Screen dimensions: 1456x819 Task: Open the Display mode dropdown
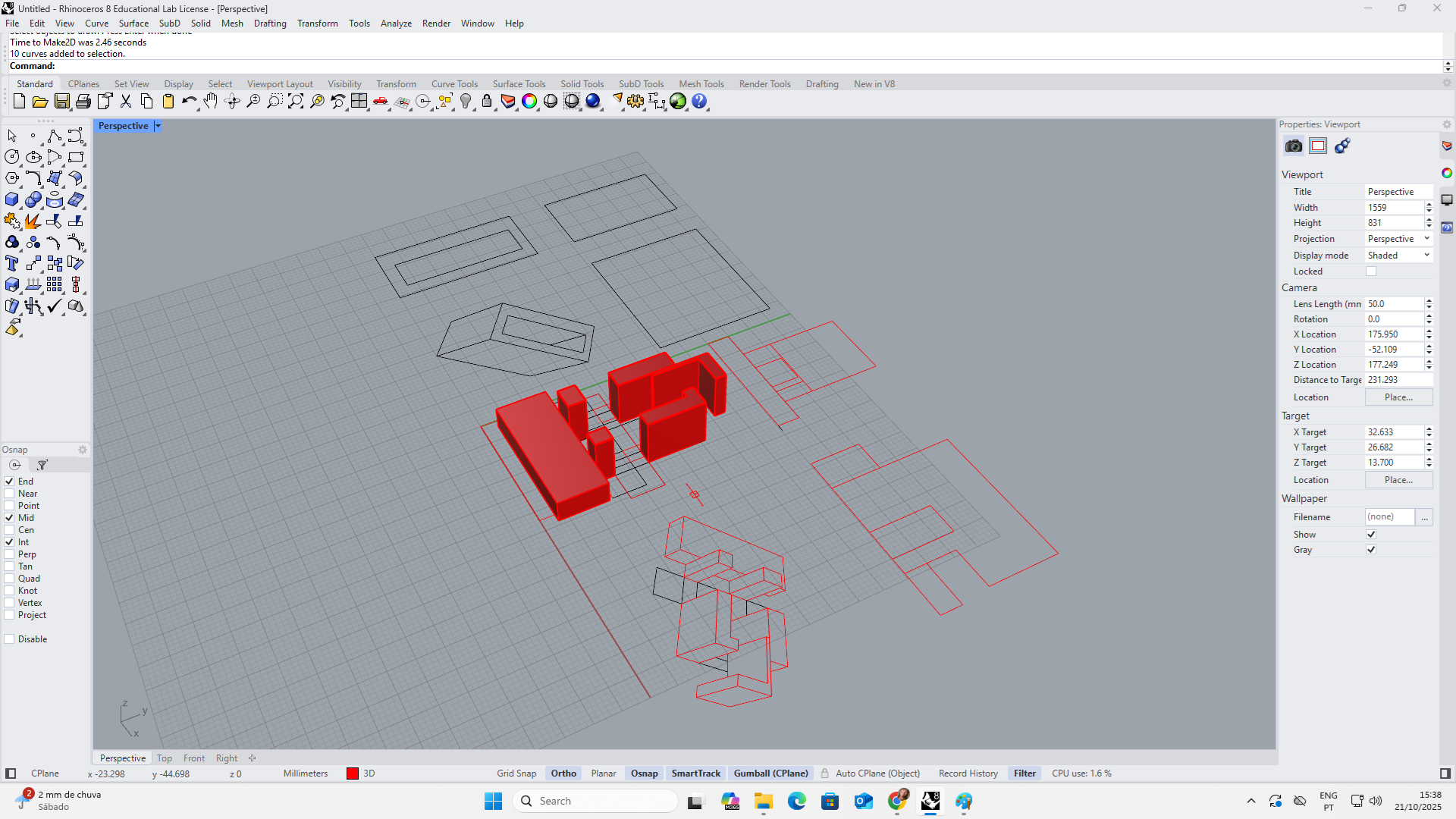(x=1398, y=256)
